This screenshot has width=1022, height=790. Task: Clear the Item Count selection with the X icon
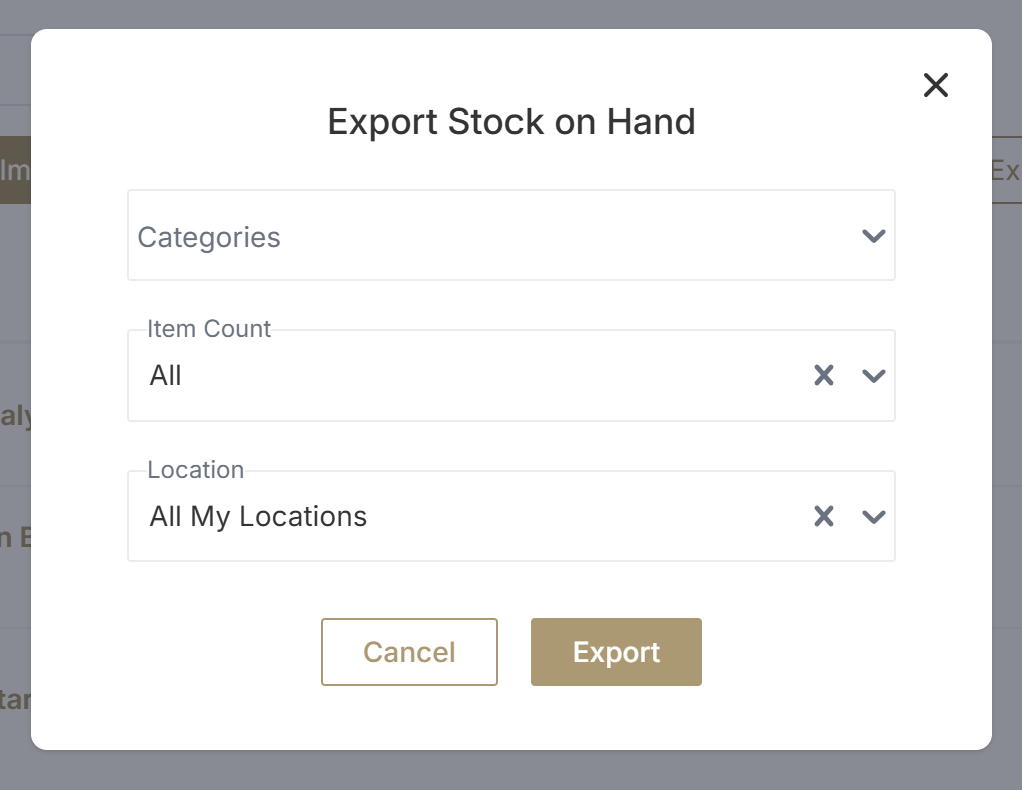823,375
